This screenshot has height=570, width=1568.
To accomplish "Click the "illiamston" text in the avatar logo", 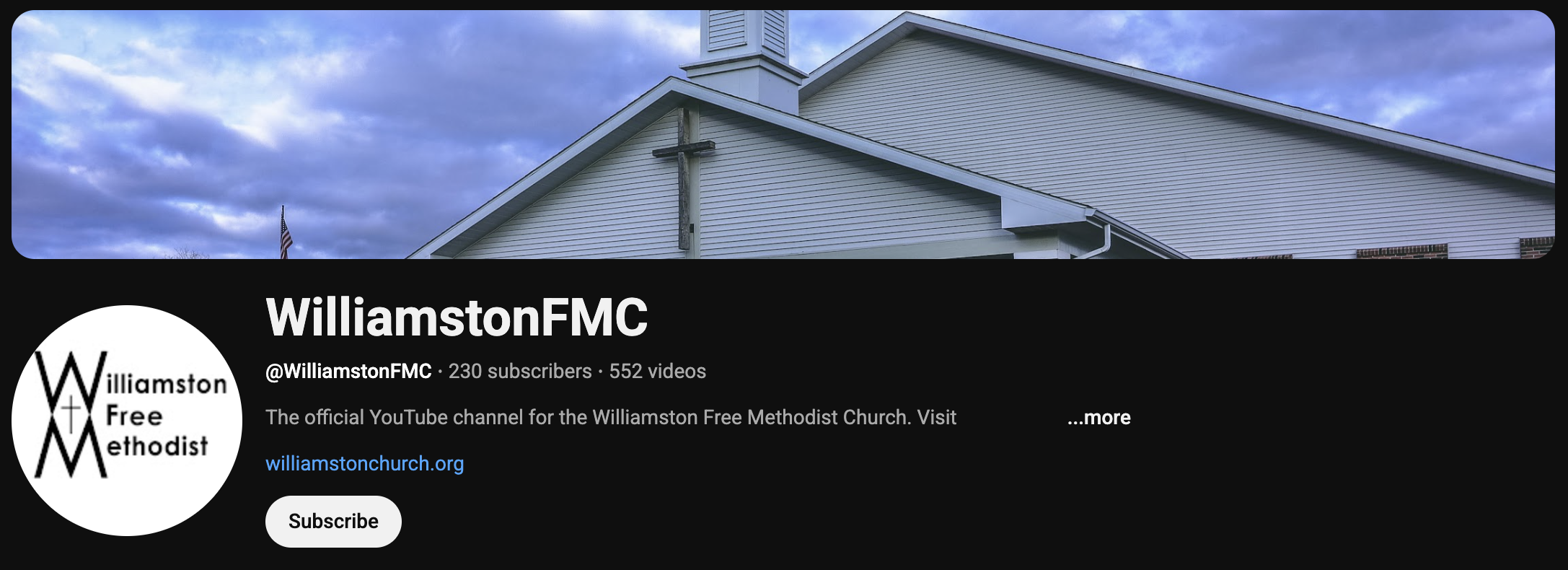I will (x=167, y=383).
